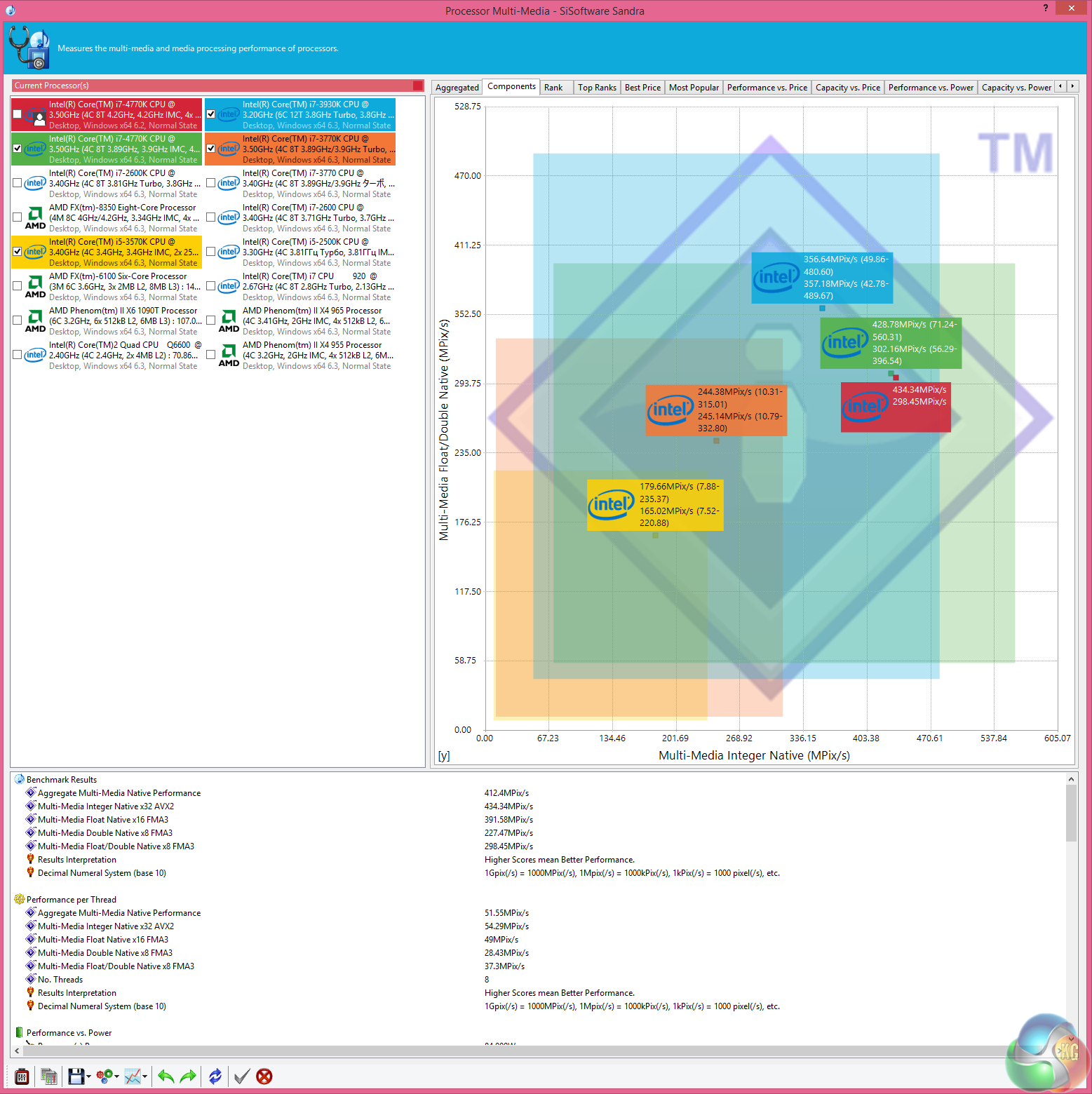Click the red square in Current Processor(s) header

418,86
